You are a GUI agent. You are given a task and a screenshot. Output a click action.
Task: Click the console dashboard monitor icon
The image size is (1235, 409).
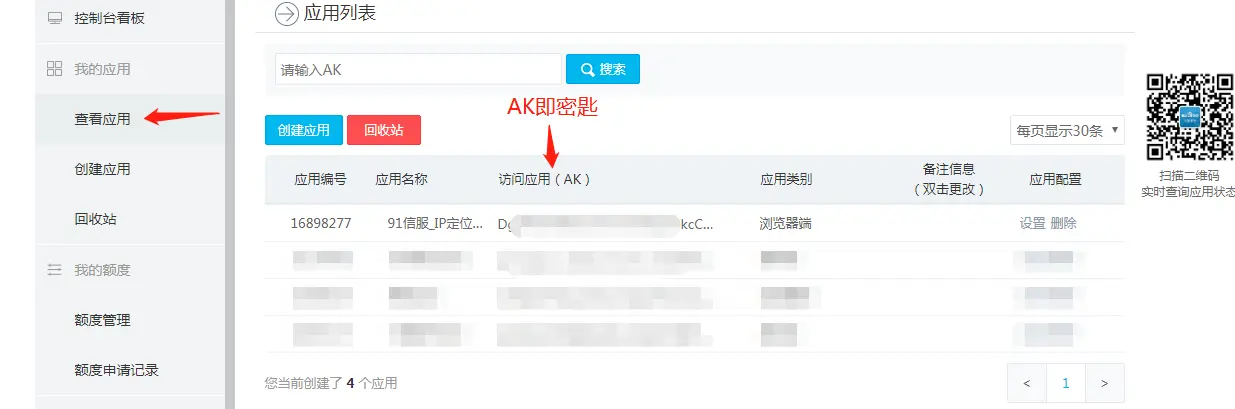click(54, 18)
